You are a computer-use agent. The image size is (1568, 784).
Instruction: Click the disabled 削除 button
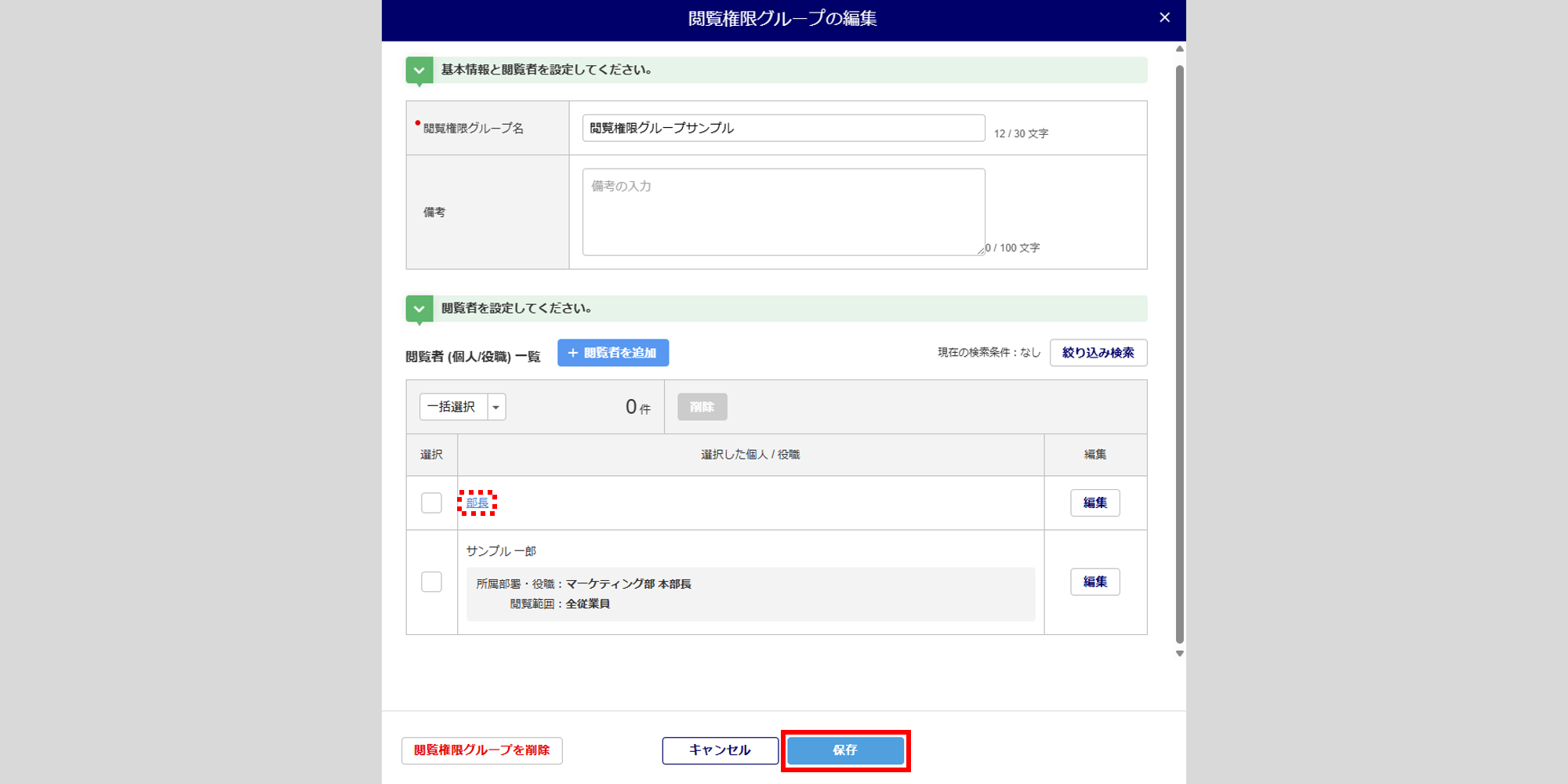(702, 407)
